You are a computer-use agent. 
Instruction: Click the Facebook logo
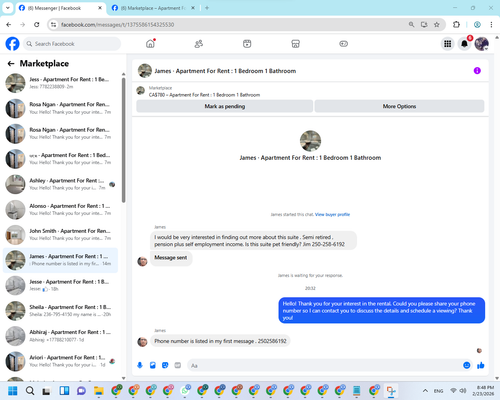click(x=12, y=44)
